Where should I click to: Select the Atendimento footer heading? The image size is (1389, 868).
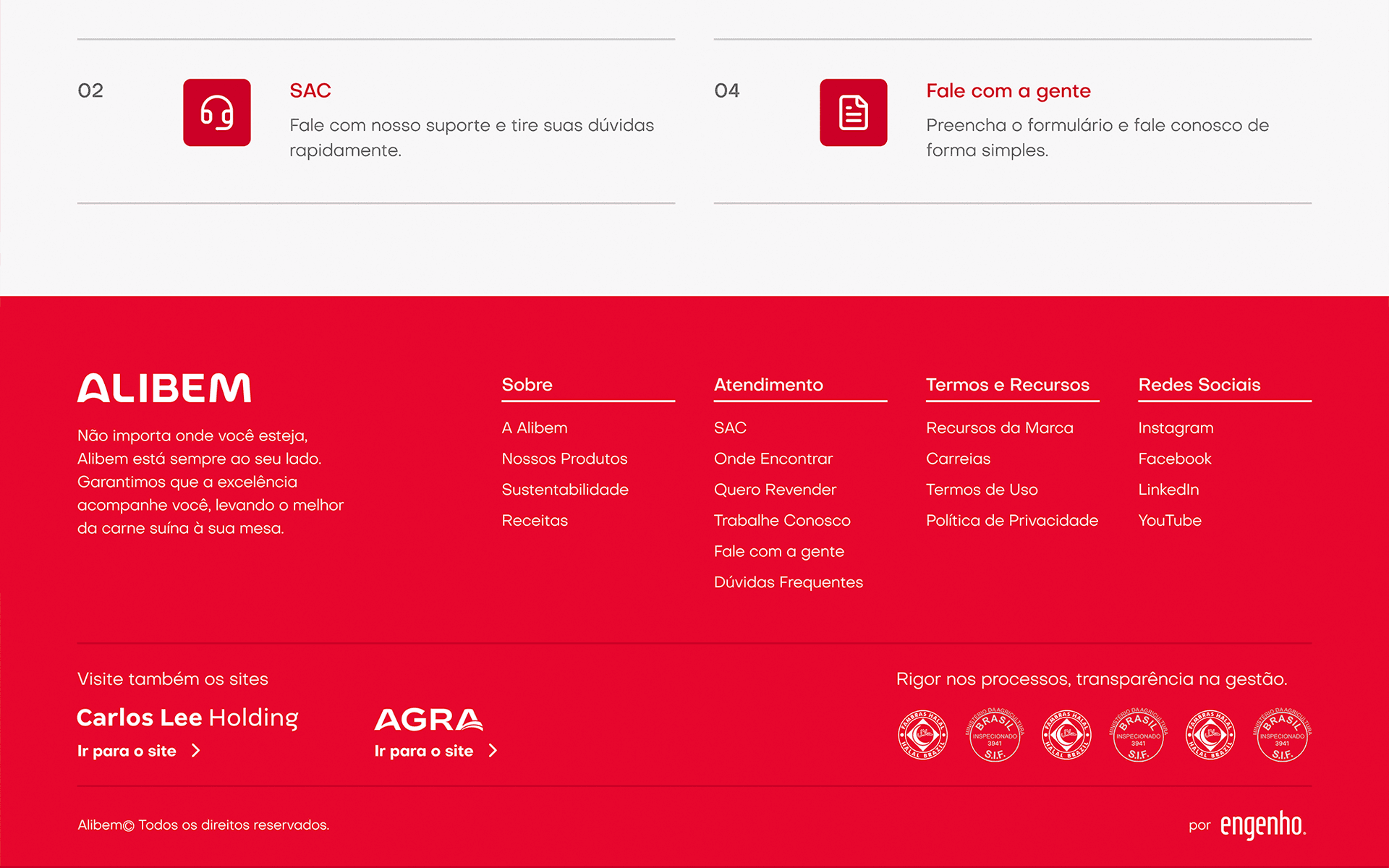(768, 385)
